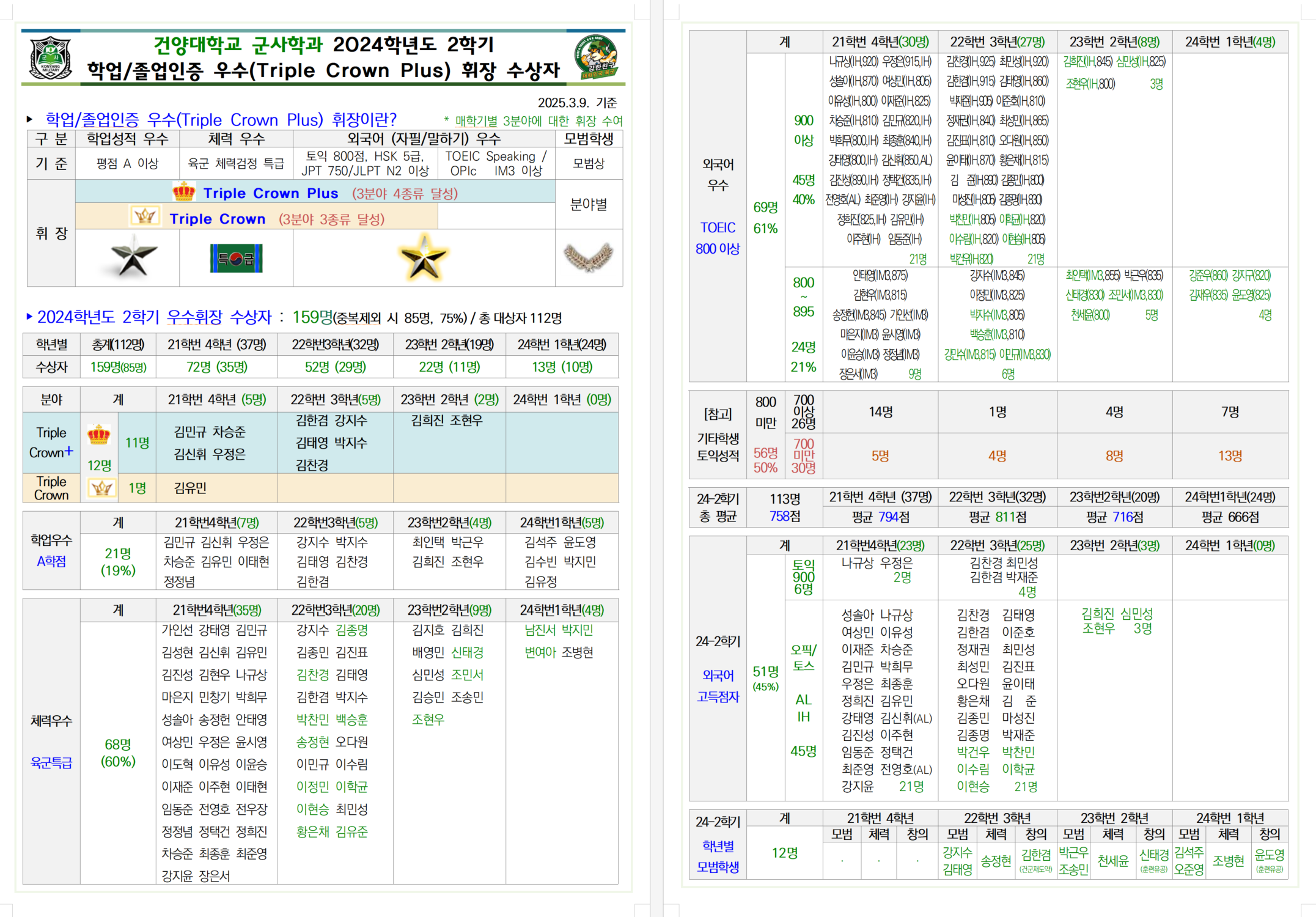Click the blue A학점 label
1316x917 pixels.
point(51,561)
